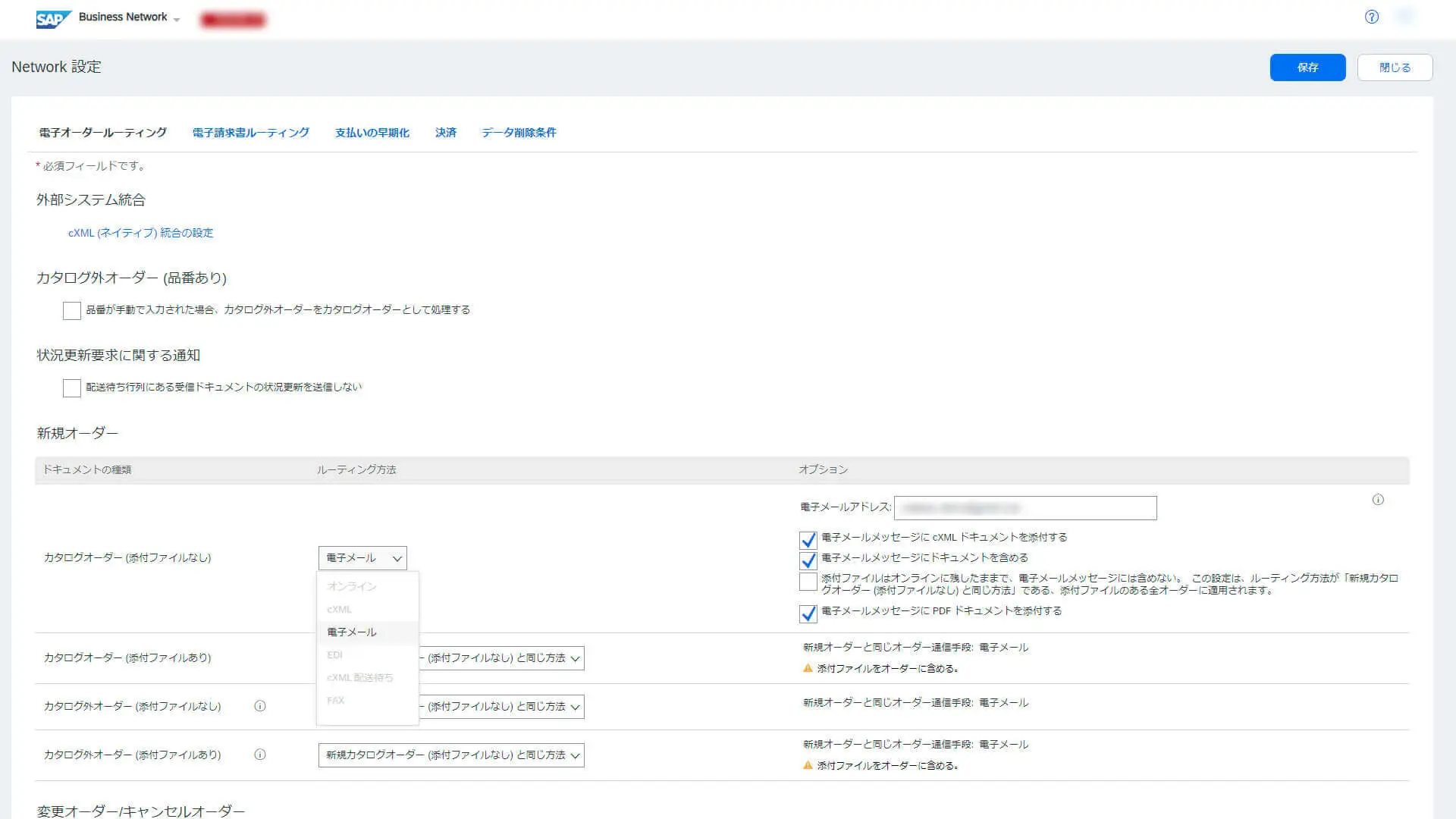Screen dimensions: 1456x819
Task: Toggle the 電子メール routing method dropdown
Action: pyautogui.click(x=362, y=558)
